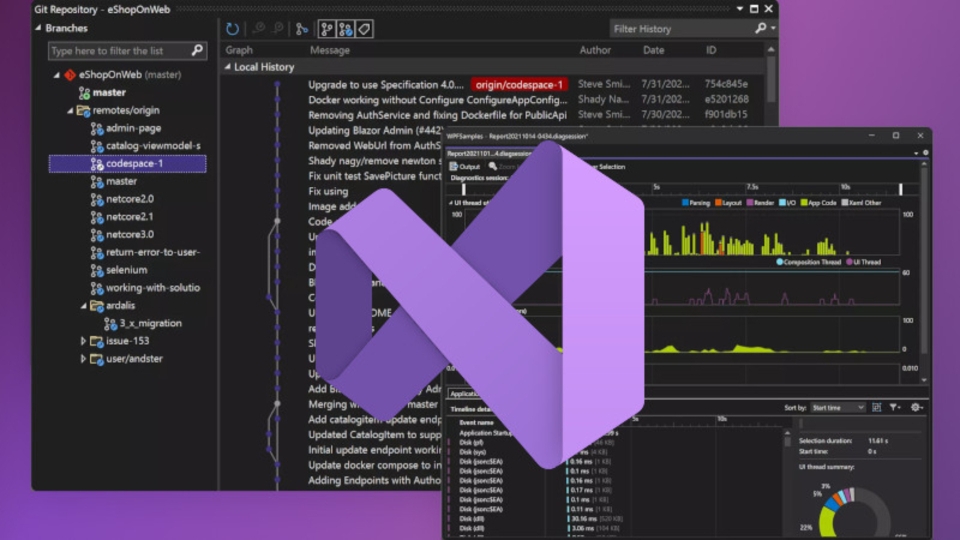960x540 pixels.
Task: Expand the issue-153 folder
Action: [x=83, y=341]
